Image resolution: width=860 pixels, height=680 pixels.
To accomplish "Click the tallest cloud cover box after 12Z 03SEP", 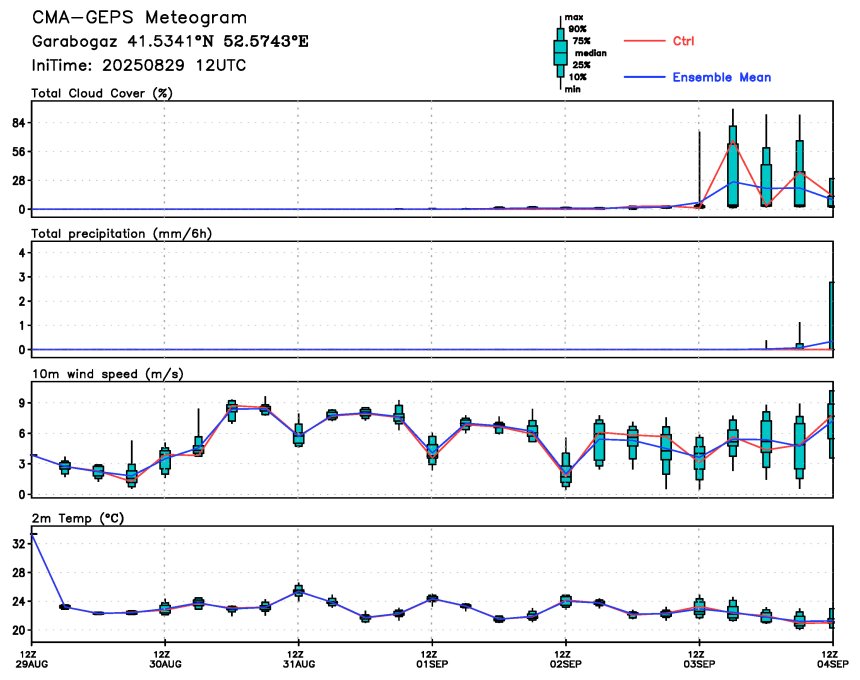I will [733, 166].
